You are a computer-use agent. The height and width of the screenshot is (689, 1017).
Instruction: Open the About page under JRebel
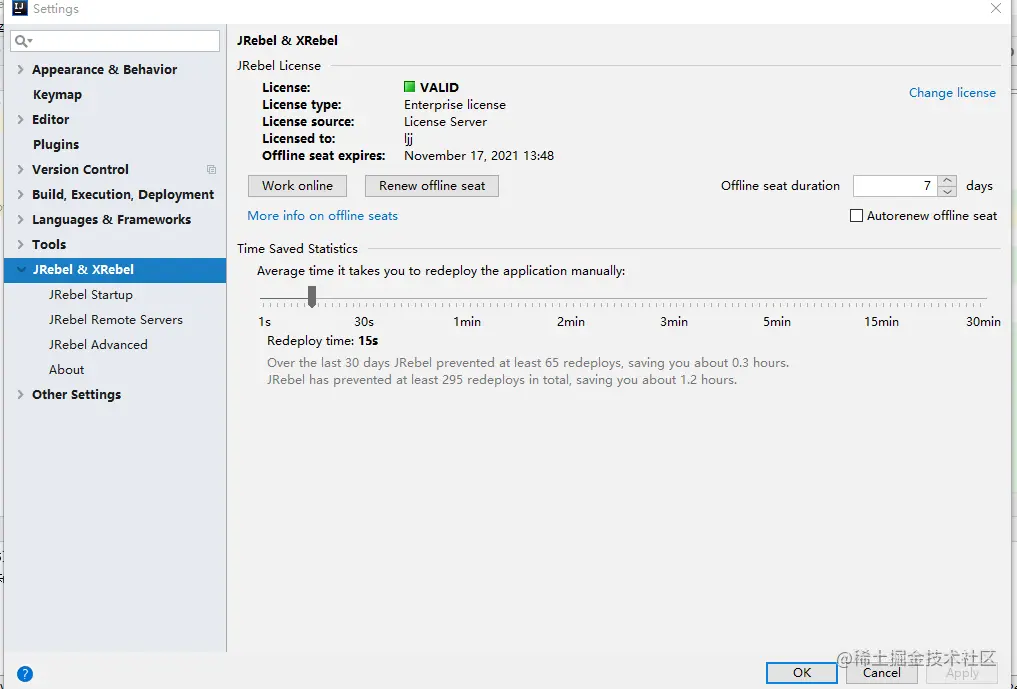point(66,370)
